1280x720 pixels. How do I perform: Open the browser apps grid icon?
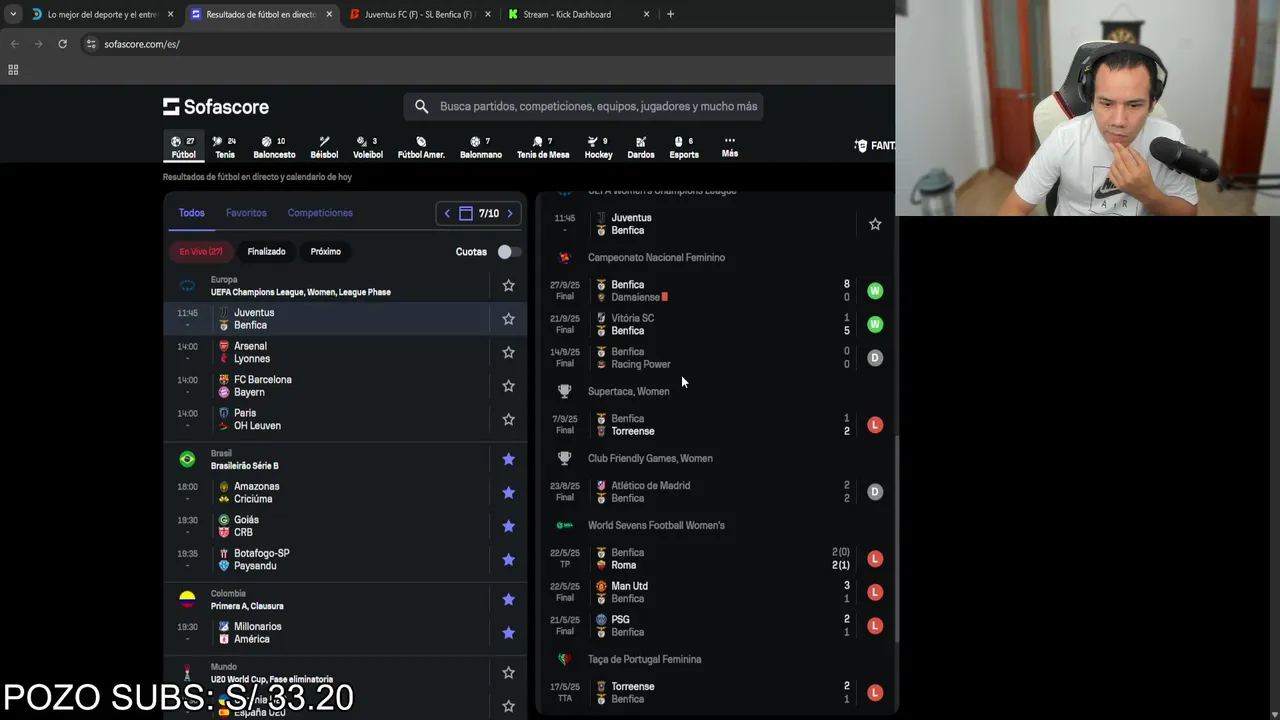point(13,70)
